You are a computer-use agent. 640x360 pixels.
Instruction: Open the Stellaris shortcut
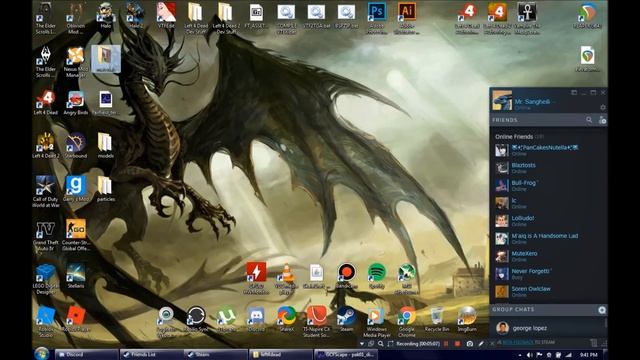[76, 276]
